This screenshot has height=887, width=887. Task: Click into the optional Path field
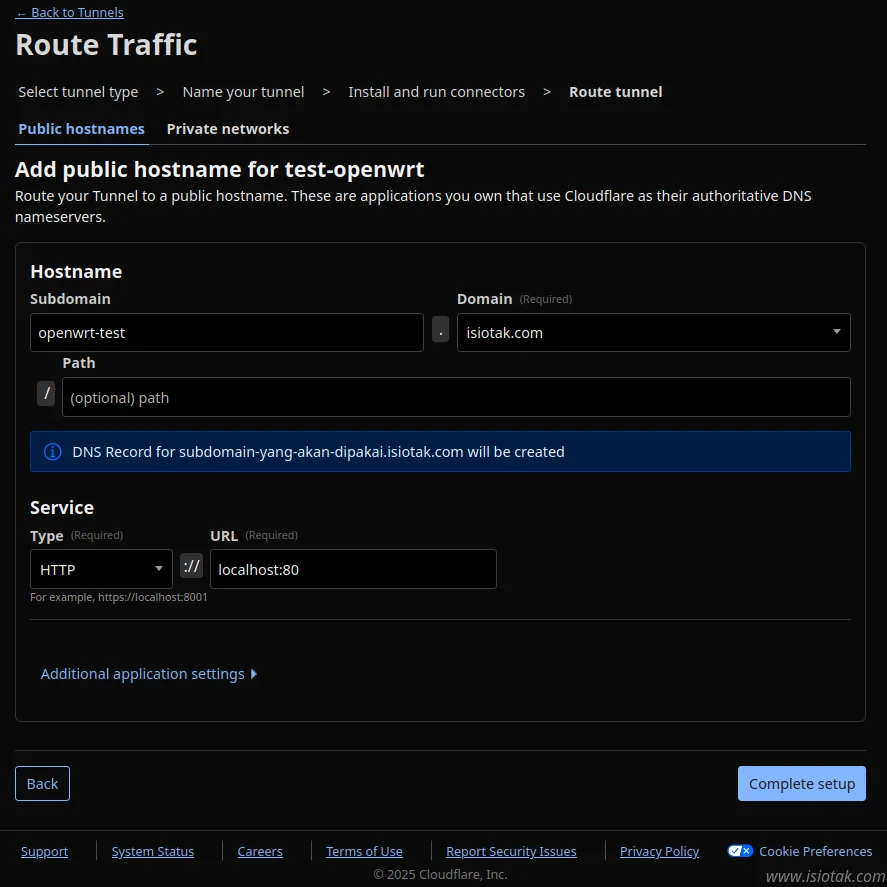coord(456,397)
